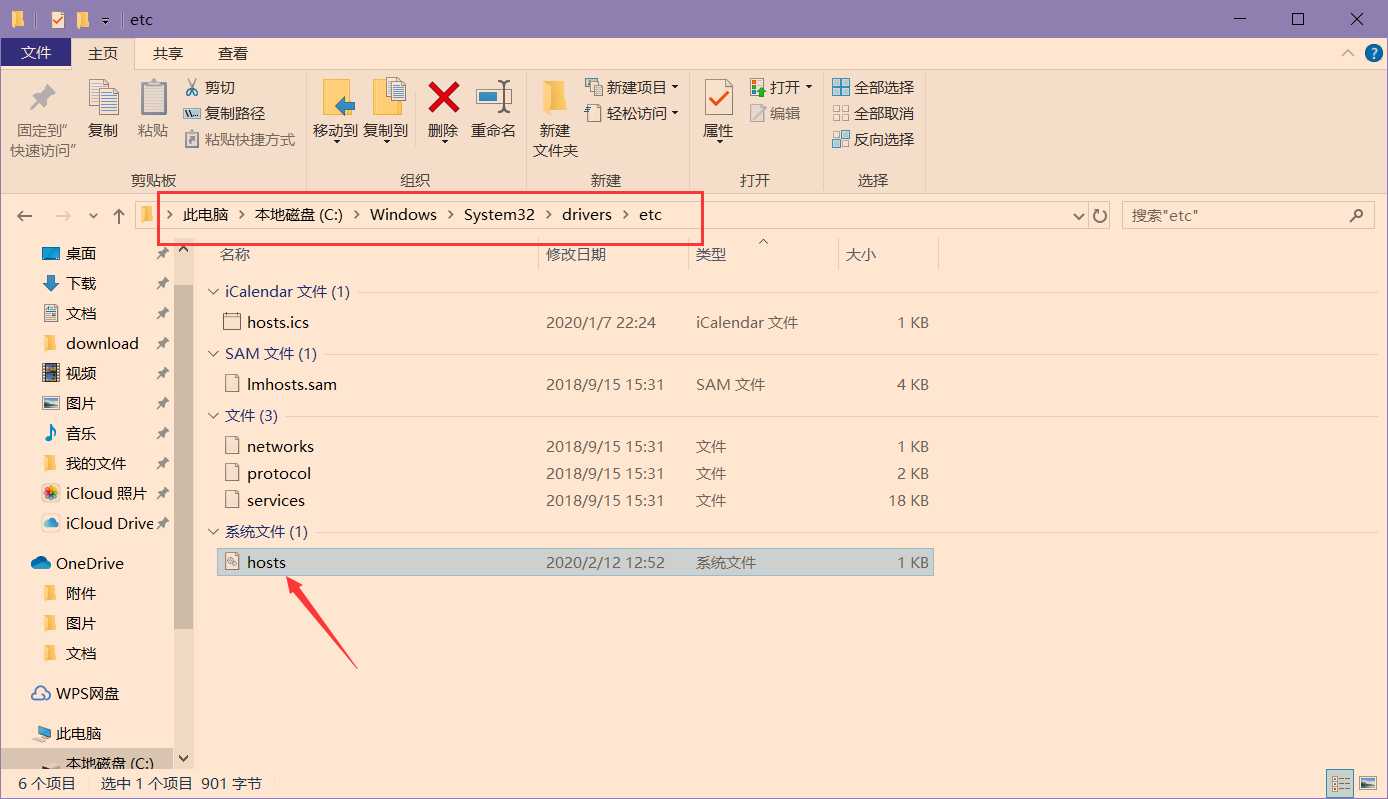This screenshot has height=799, width=1388.
Task: Click the New folder icon in the title bar
Action: click(x=82, y=19)
